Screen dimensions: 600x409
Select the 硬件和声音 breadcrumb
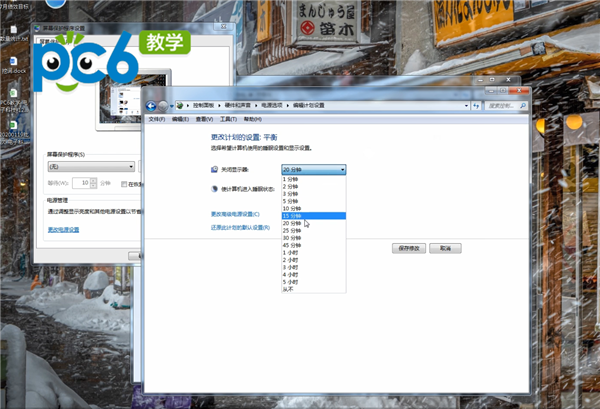pyautogui.click(x=237, y=105)
